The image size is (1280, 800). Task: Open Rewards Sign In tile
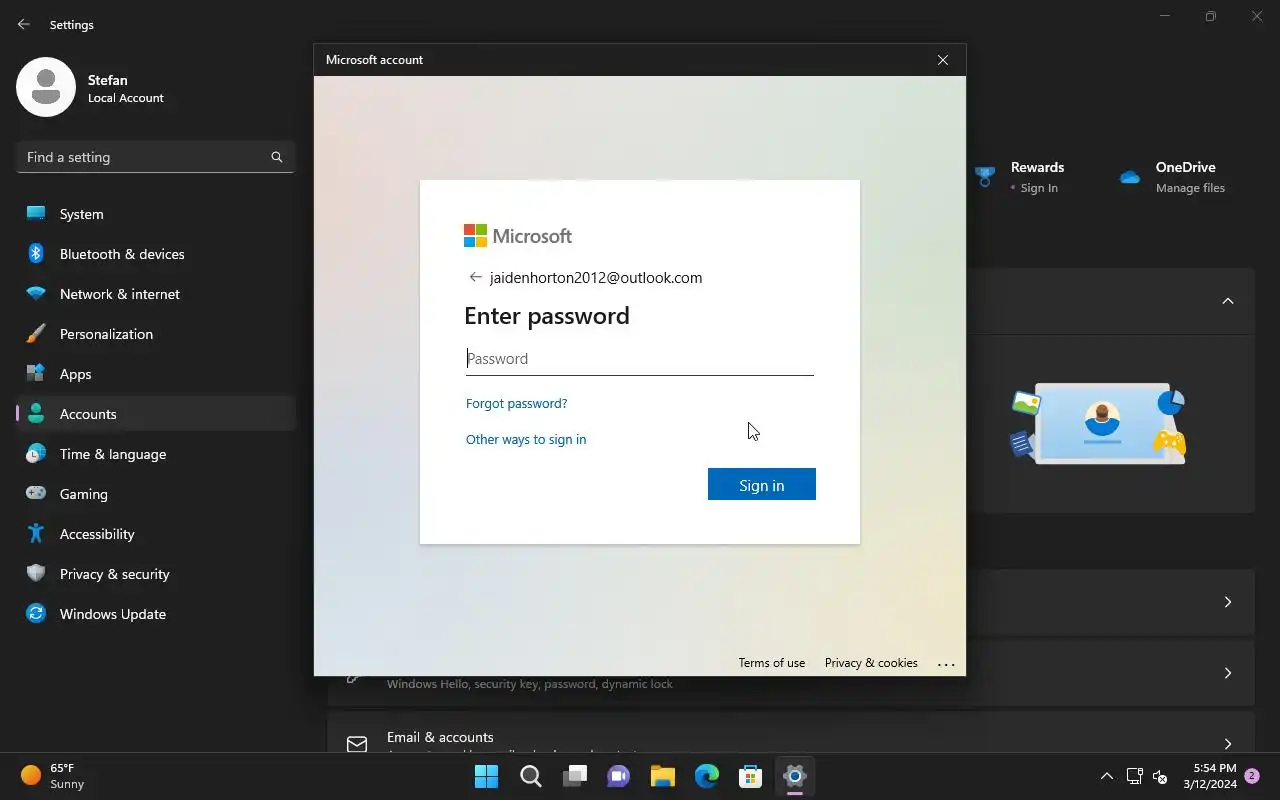[x=1021, y=177]
